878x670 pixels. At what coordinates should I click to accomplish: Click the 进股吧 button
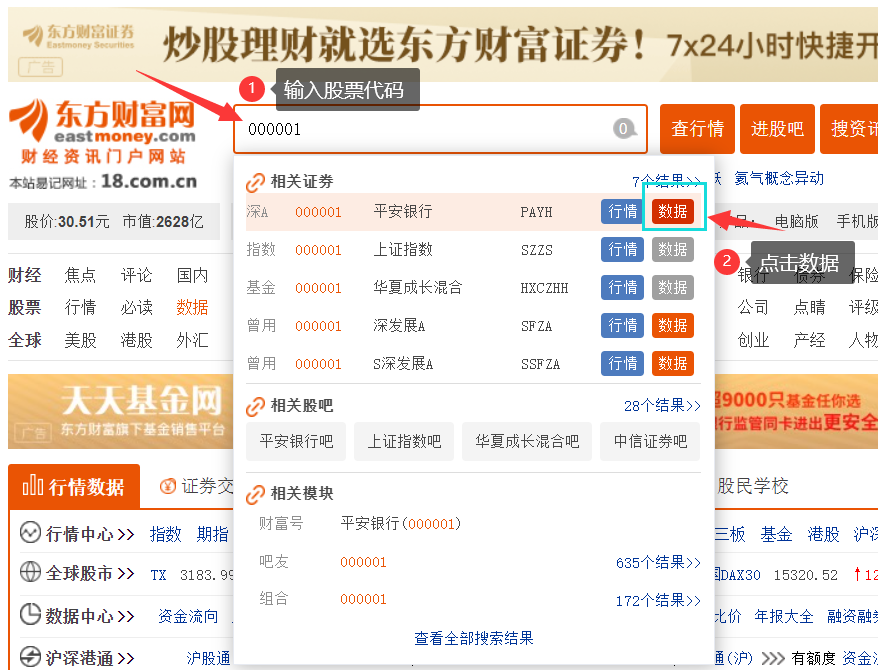click(777, 129)
